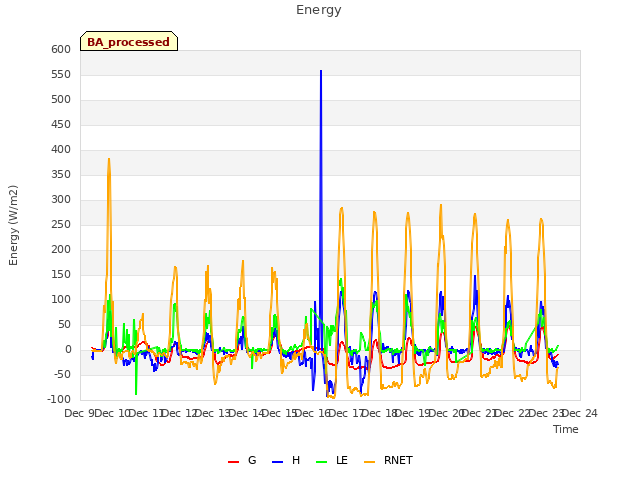
Task: Click the Dec 22 x-axis label
Action: pyautogui.click(x=513, y=414)
